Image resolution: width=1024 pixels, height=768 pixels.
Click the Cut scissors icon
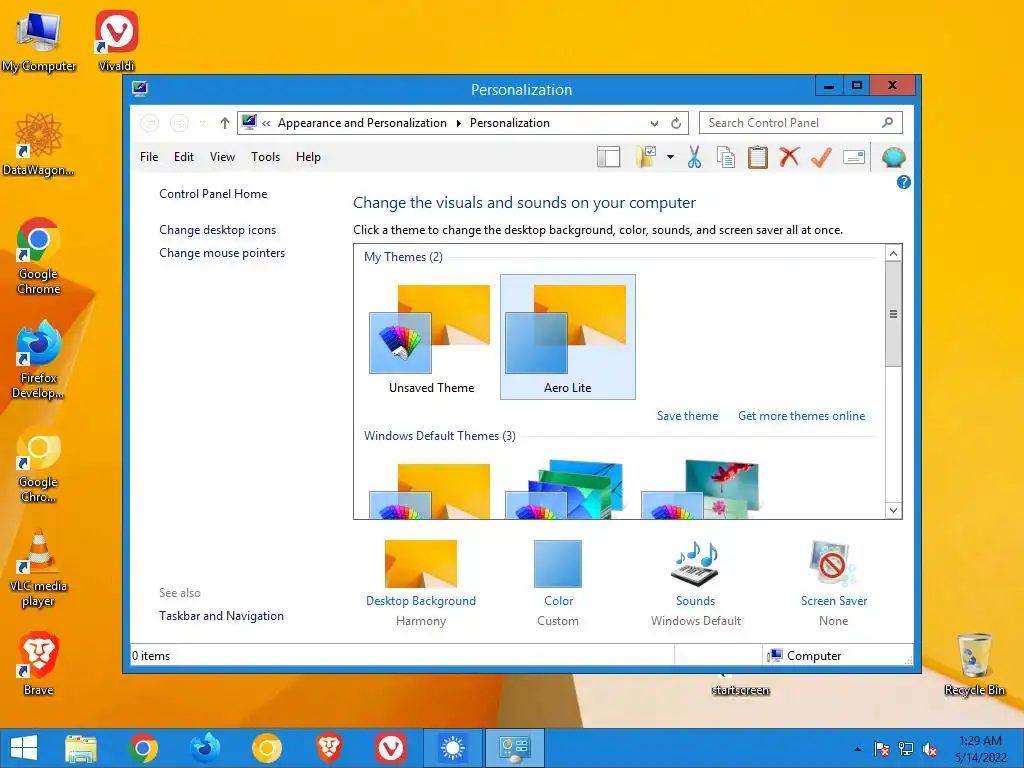tap(694, 157)
